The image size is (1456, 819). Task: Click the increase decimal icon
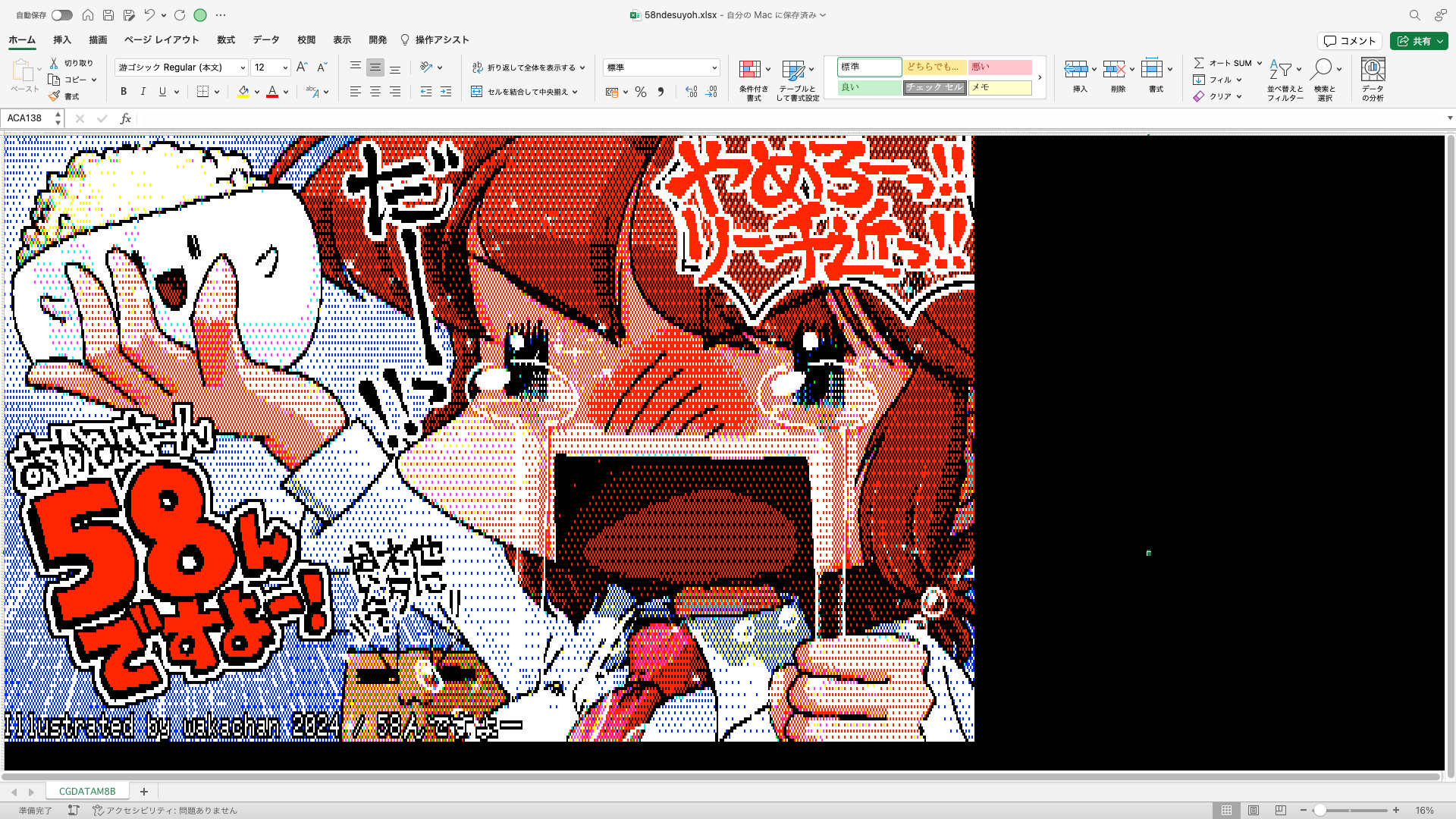pos(692,92)
